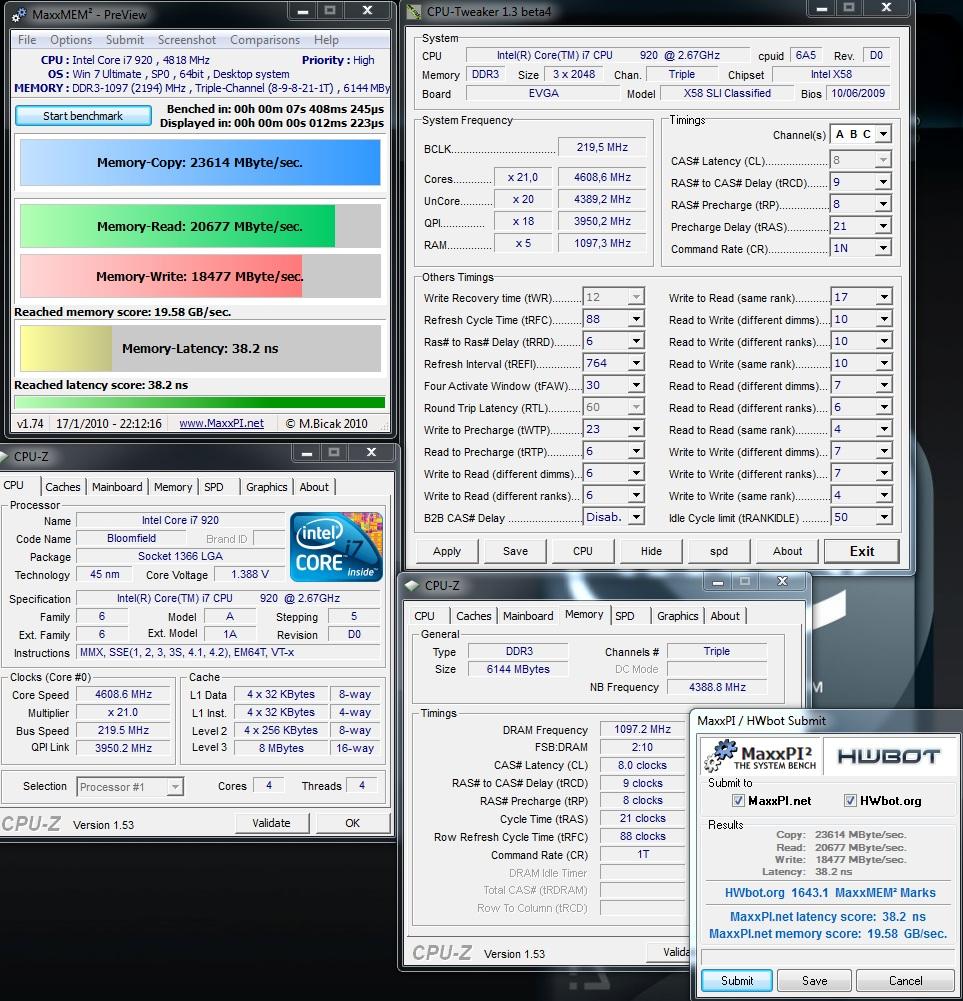Open the www.MaxxPI.net link
Screen dimensions: 963x1001
click(221, 423)
